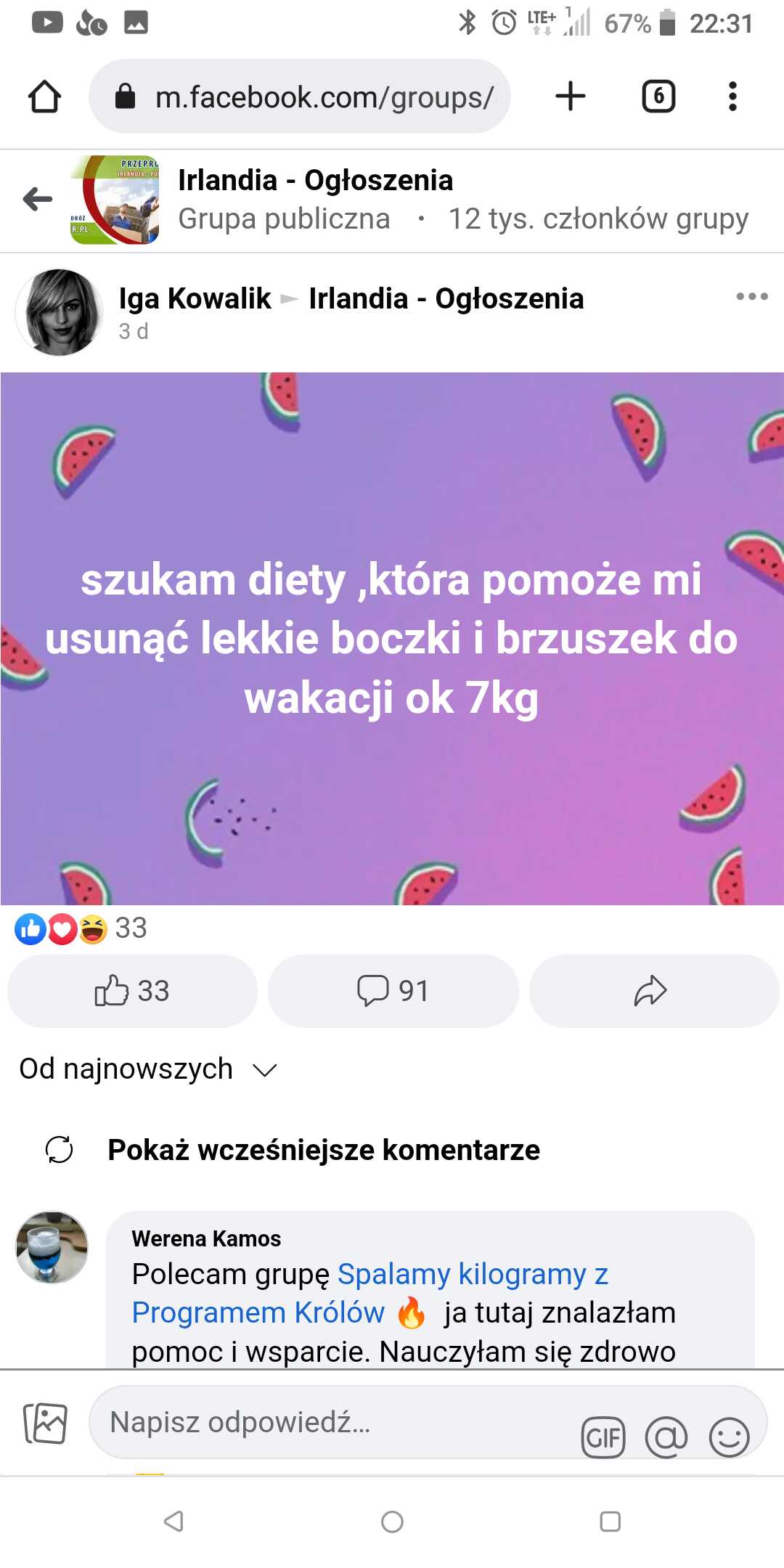Screen dimensions: 784x1568
Task: Tap the browser home icon
Action: (x=44, y=97)
